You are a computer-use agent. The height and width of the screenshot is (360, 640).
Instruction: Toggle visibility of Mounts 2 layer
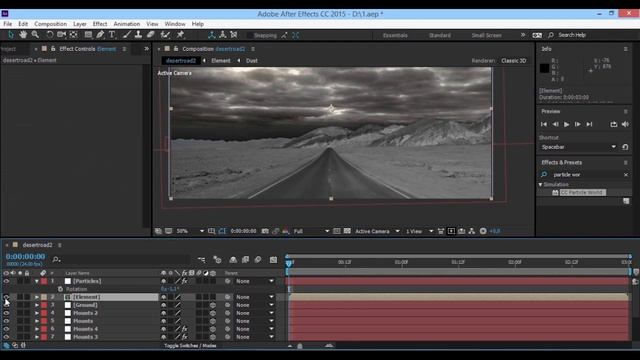click(6, 313)
